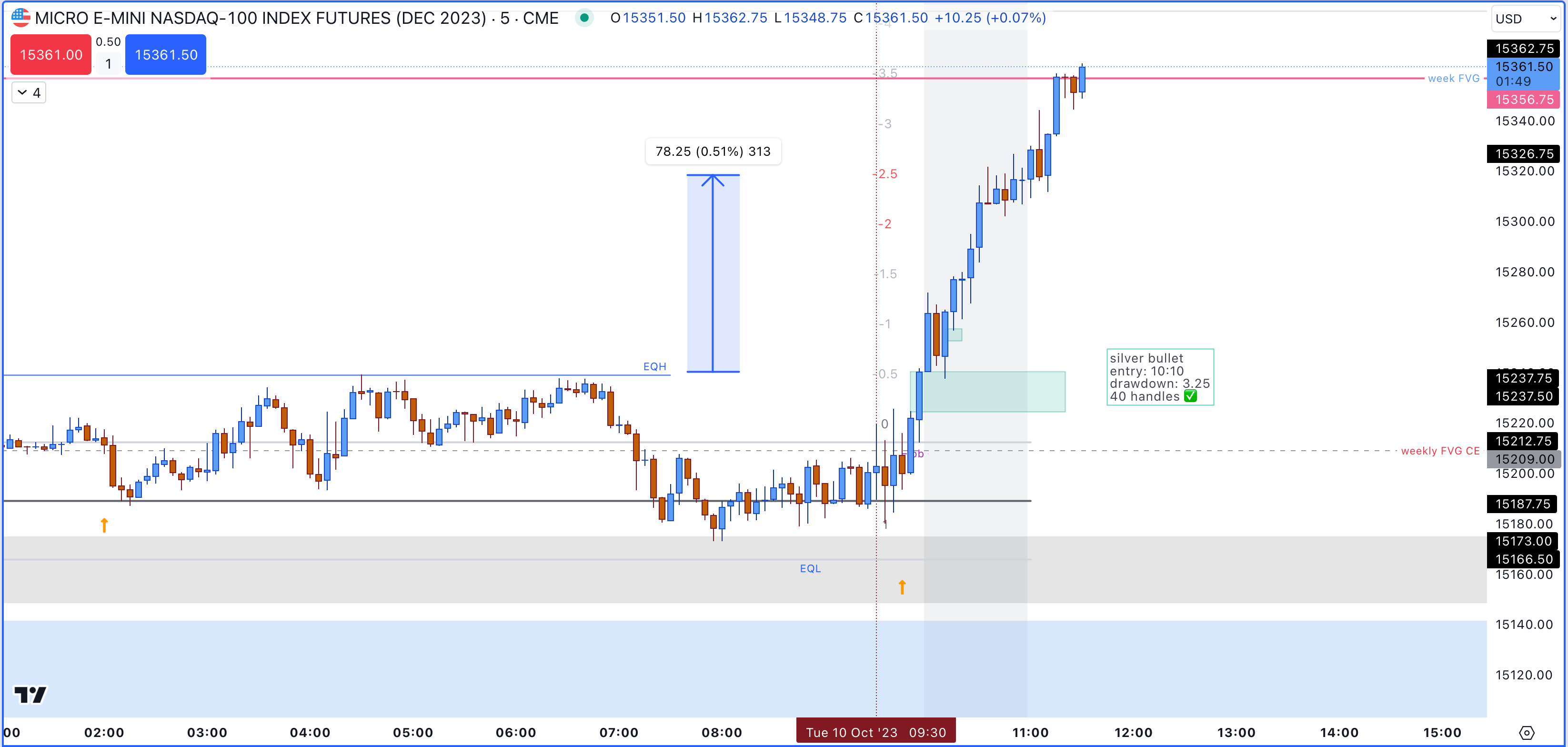Click the 15166.50 price axis label

click(x=1524, y=559)
